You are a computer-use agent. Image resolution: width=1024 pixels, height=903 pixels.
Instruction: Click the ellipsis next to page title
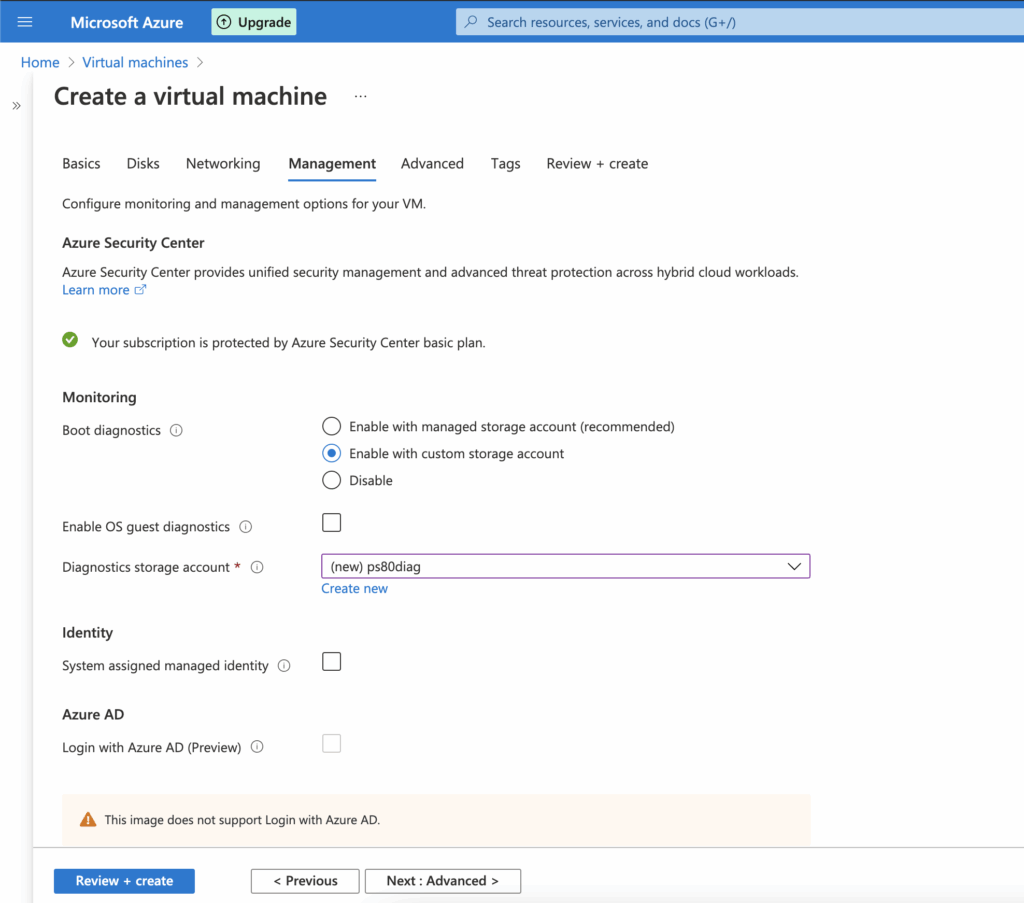point(360,97)
